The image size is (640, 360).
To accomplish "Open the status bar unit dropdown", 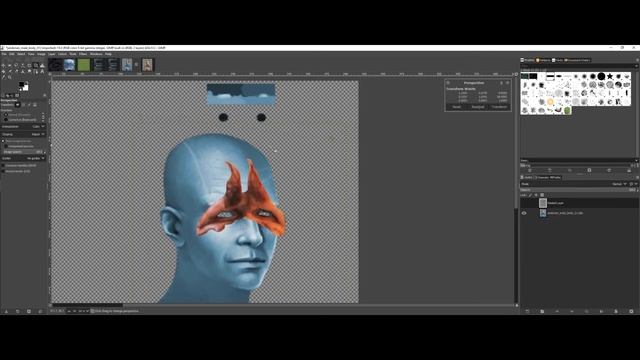I will click(71, 311).
